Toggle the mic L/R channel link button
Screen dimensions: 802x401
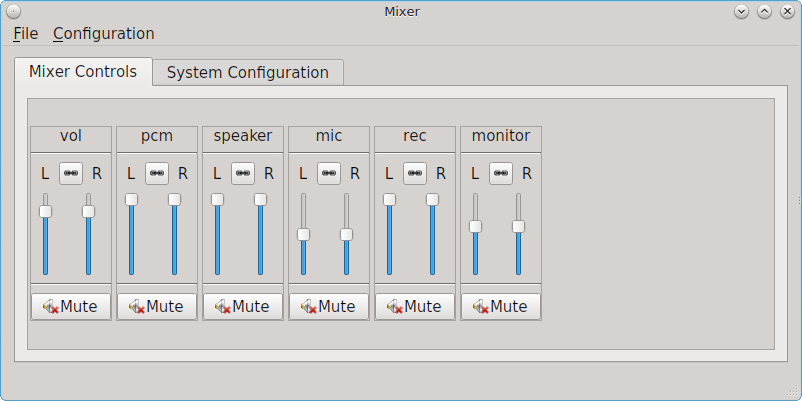pos(329,173)
